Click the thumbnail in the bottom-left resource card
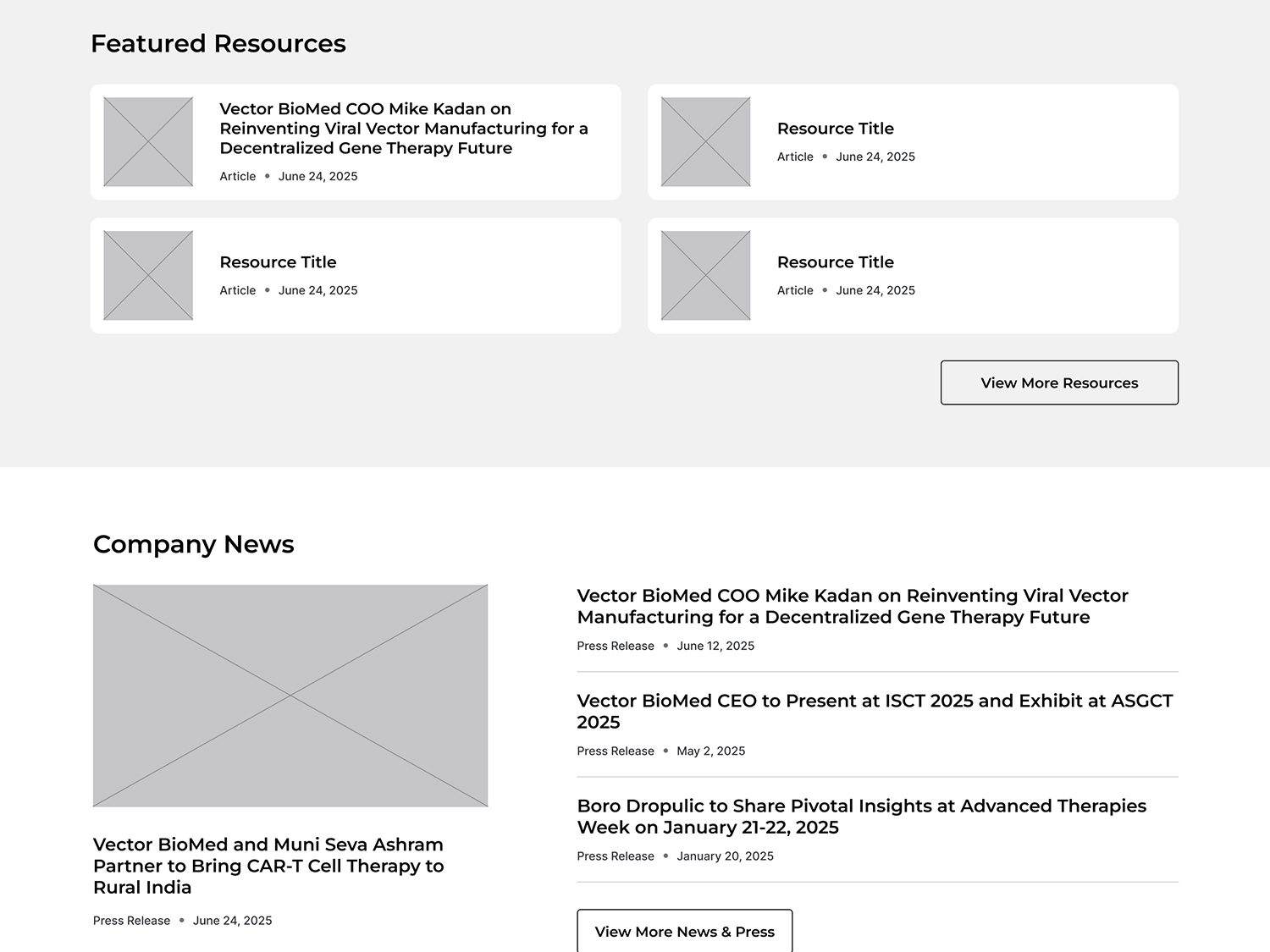Screen dimensions: 1270x952 click(x=148, y=276)
